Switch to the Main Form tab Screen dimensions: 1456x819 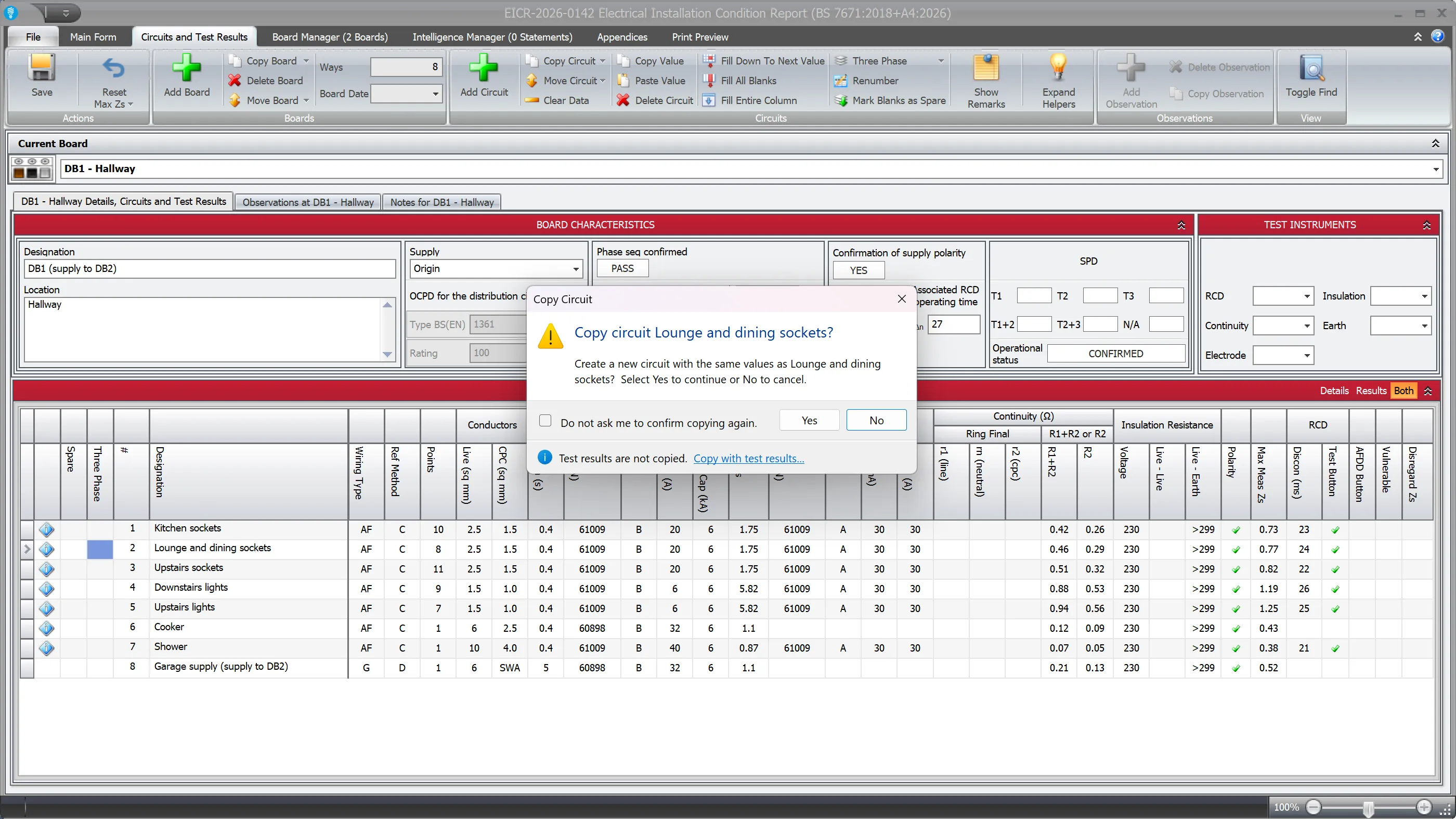click(x=93, y=37)
